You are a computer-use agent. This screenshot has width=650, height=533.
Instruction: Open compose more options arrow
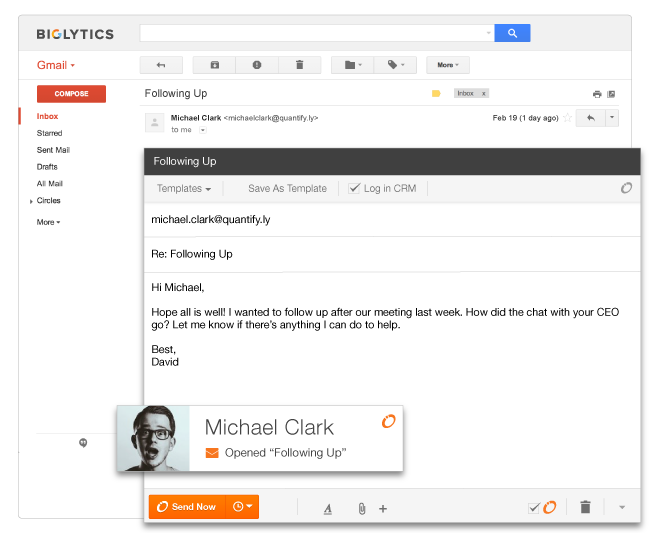(622, 508)
